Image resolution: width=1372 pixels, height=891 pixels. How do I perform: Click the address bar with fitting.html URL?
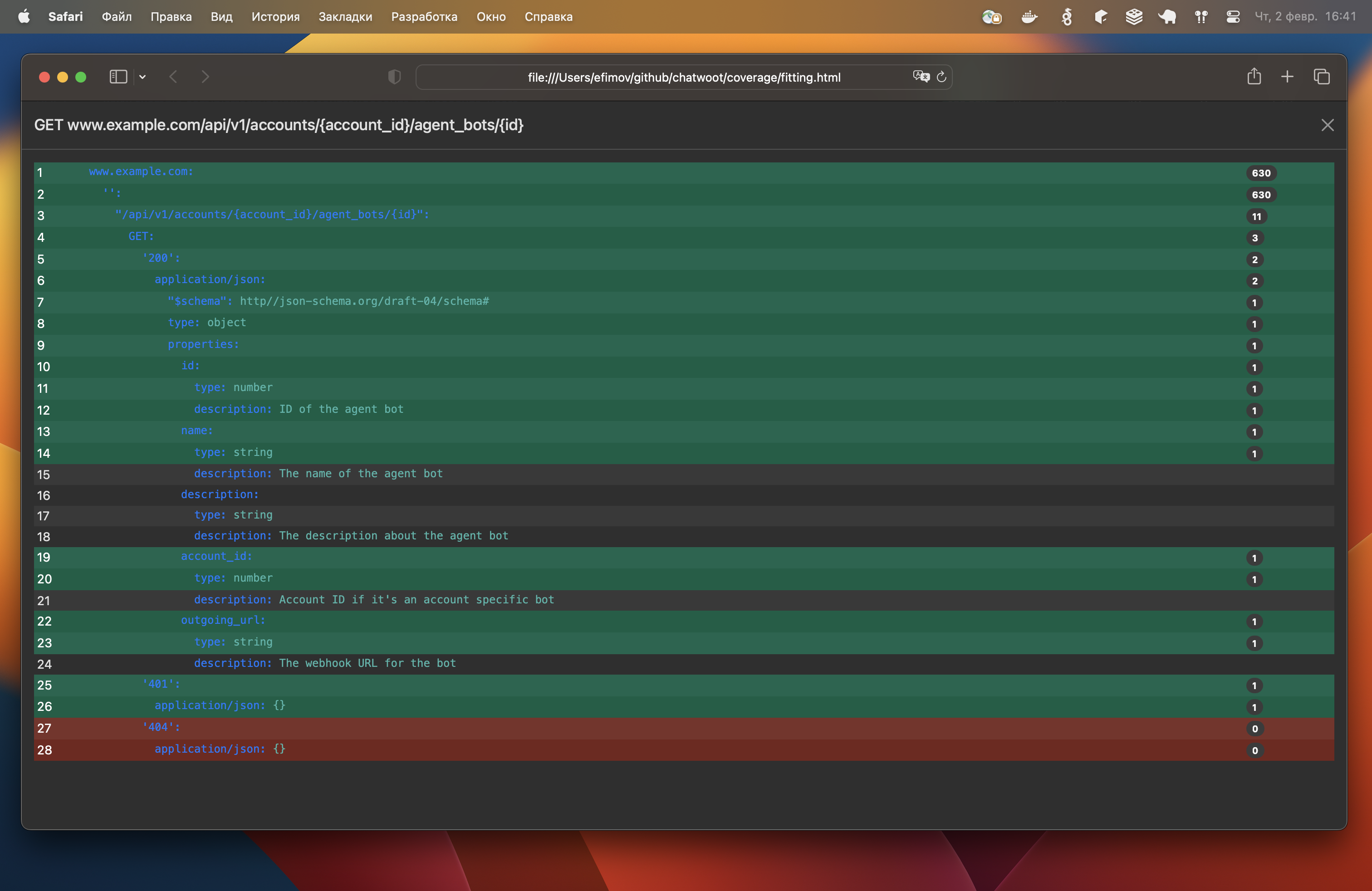[x=684, y=77]
